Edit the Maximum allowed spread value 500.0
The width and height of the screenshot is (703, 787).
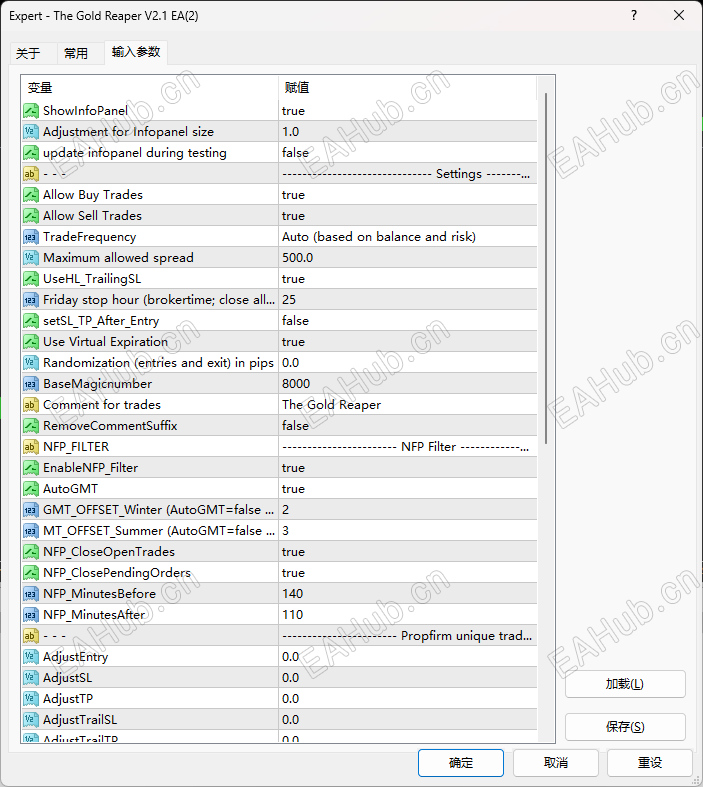407,258
